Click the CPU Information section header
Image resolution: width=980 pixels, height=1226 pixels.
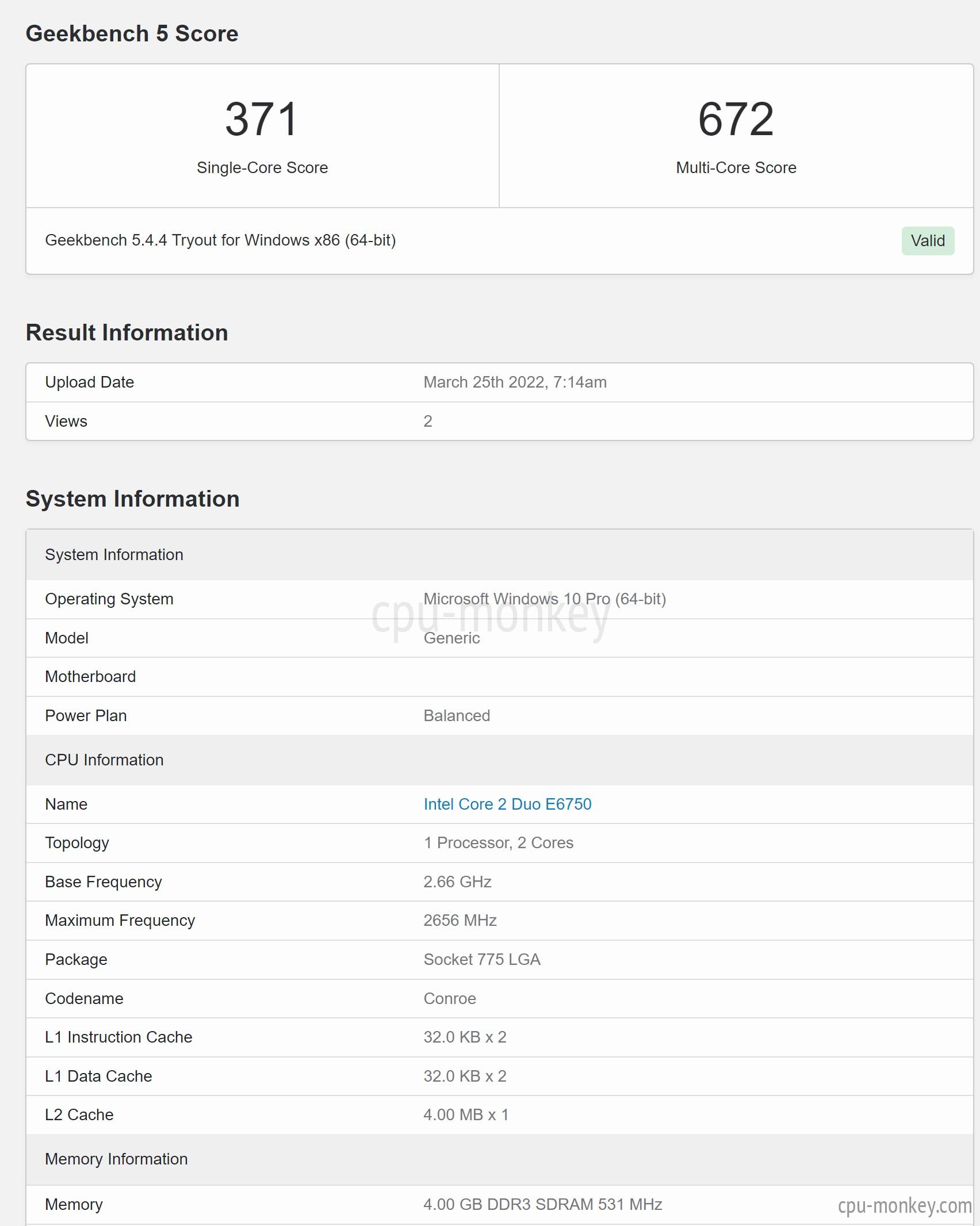tap(499, 760)
